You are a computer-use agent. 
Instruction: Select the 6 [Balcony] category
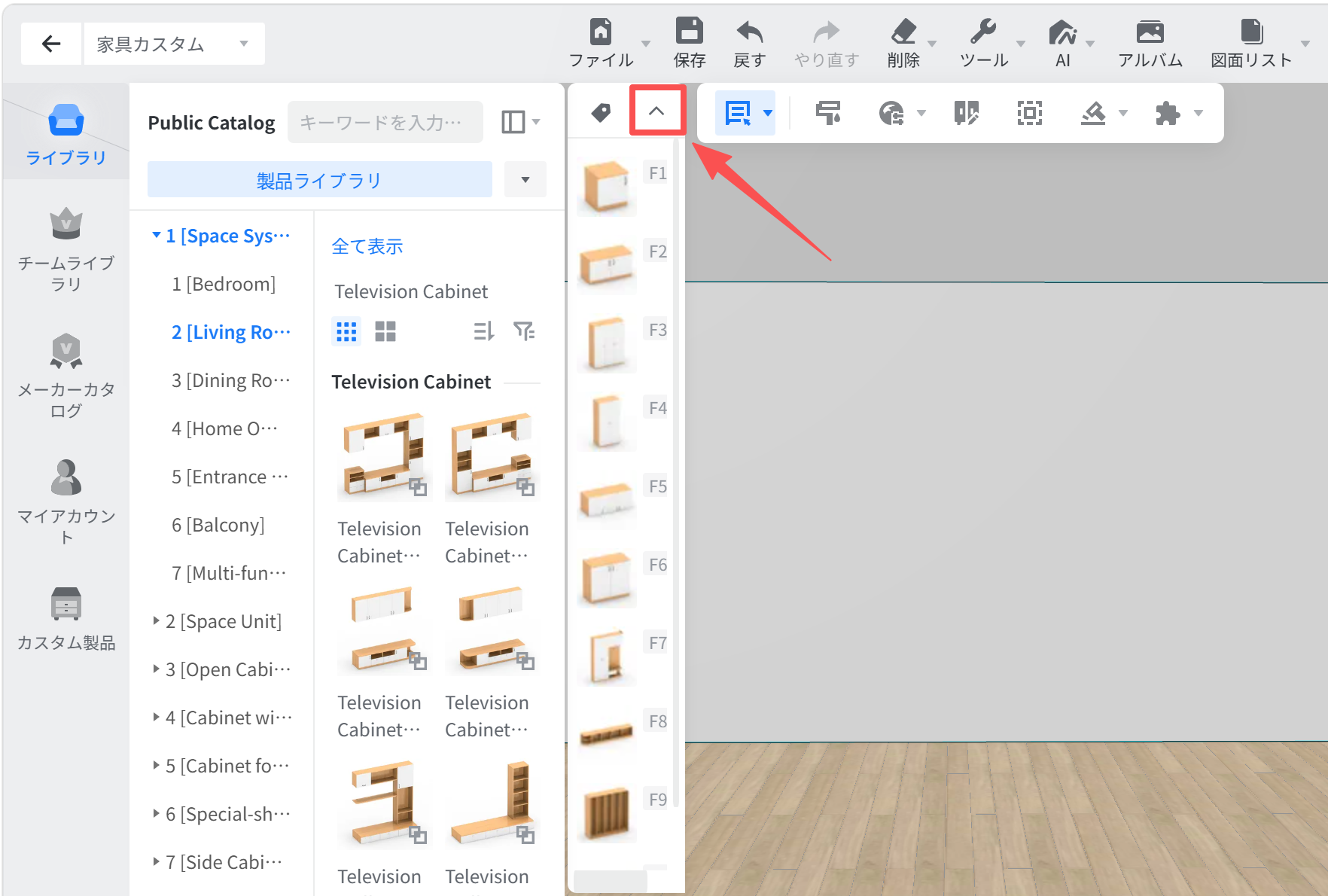[218, 525]
